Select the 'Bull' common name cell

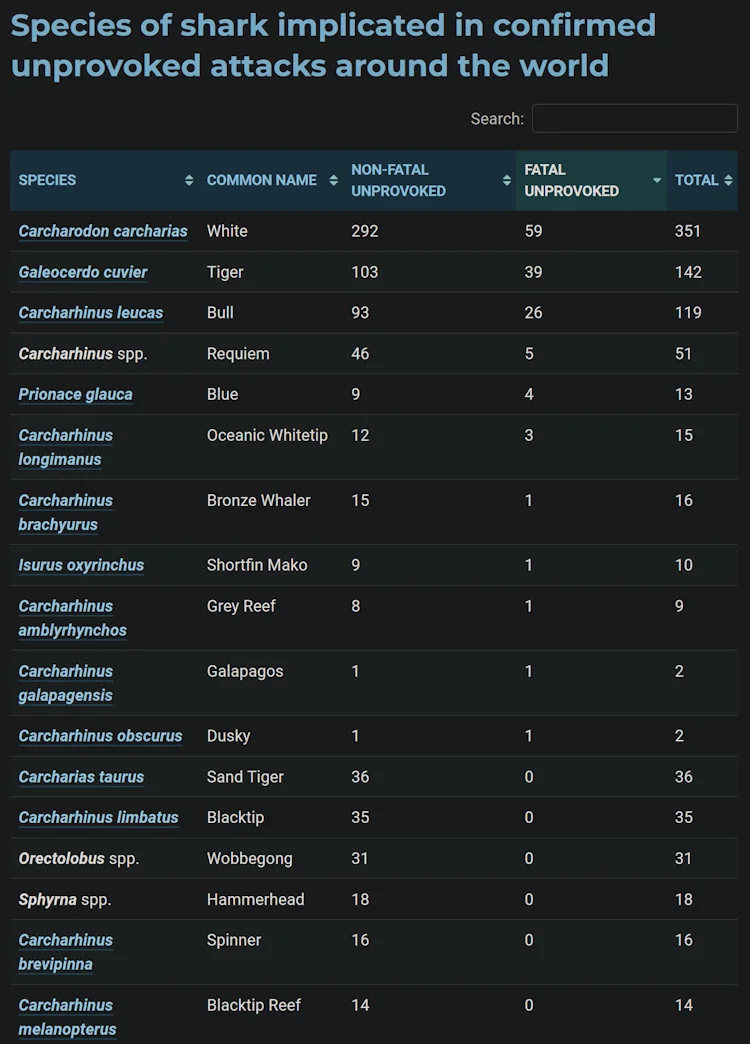coord(220,313)
